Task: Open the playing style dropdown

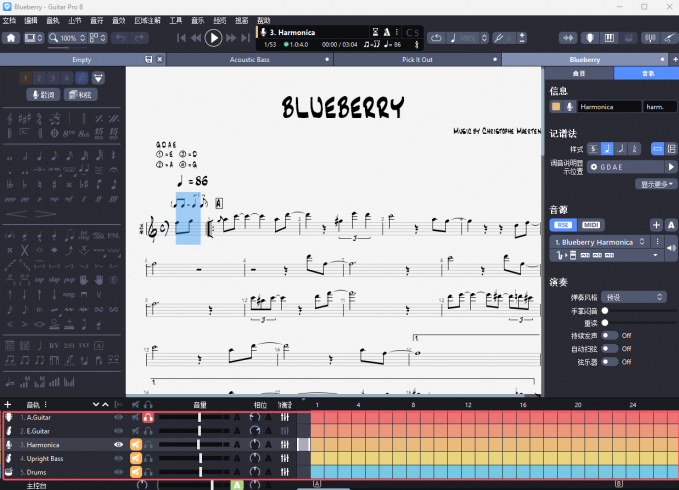Action: [636, 297]
